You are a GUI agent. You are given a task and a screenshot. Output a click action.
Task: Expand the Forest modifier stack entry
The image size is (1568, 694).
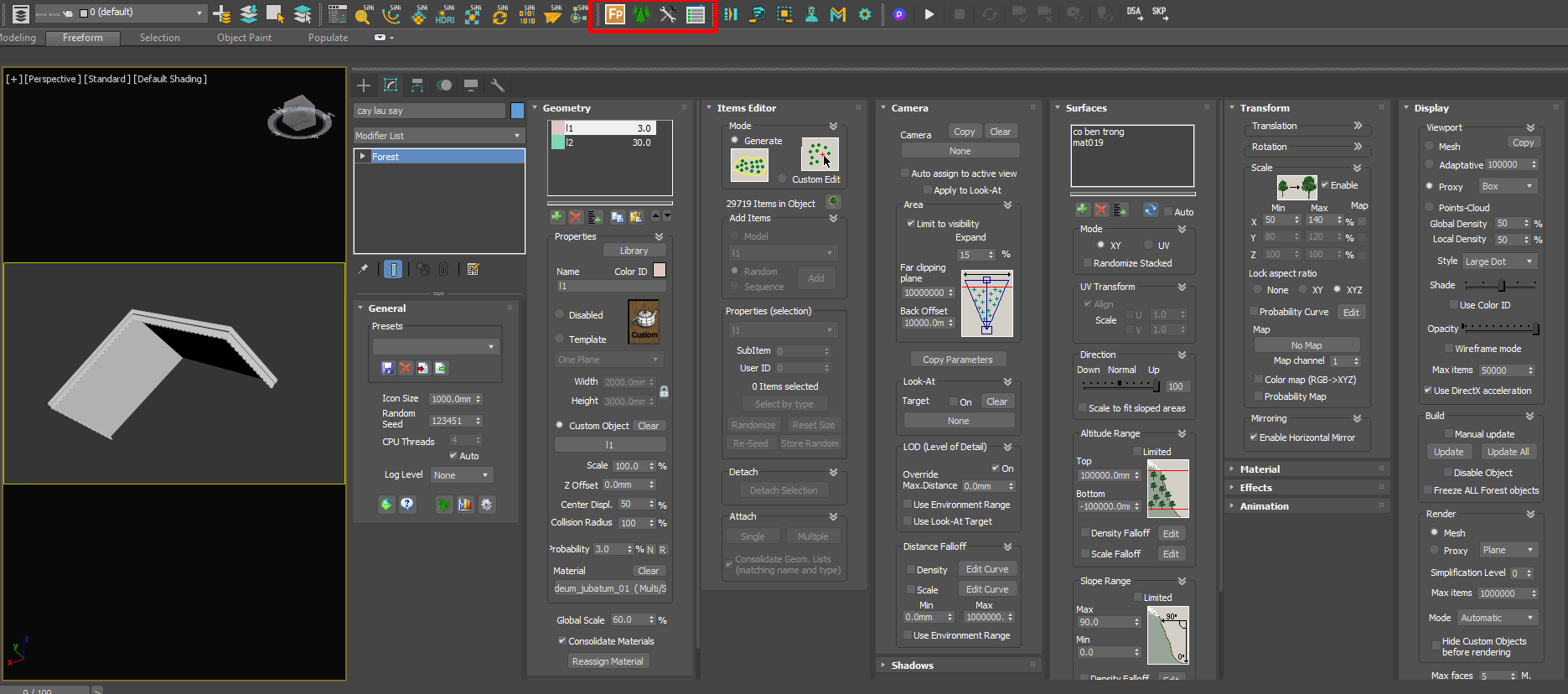click(x=363, y=157)
